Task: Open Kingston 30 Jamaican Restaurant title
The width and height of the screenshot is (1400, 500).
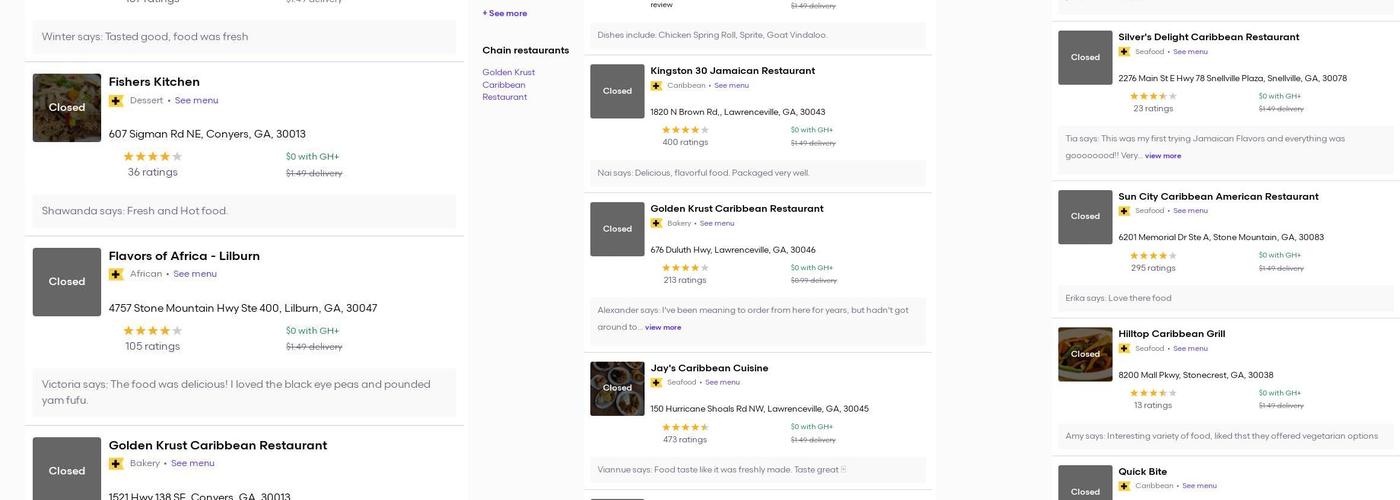Action: pyautogui.click(x=732, y=71)
